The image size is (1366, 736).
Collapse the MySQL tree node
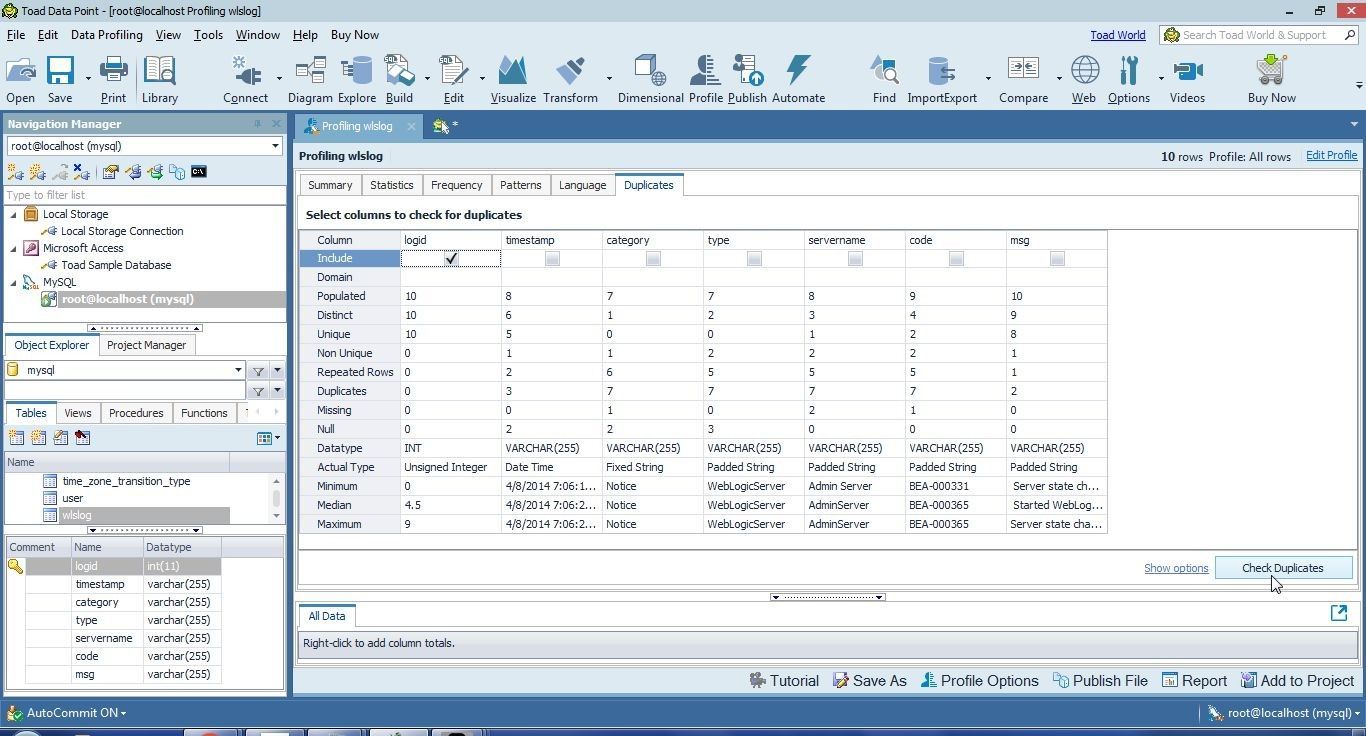pyautogui.click(x=14, y=282)
